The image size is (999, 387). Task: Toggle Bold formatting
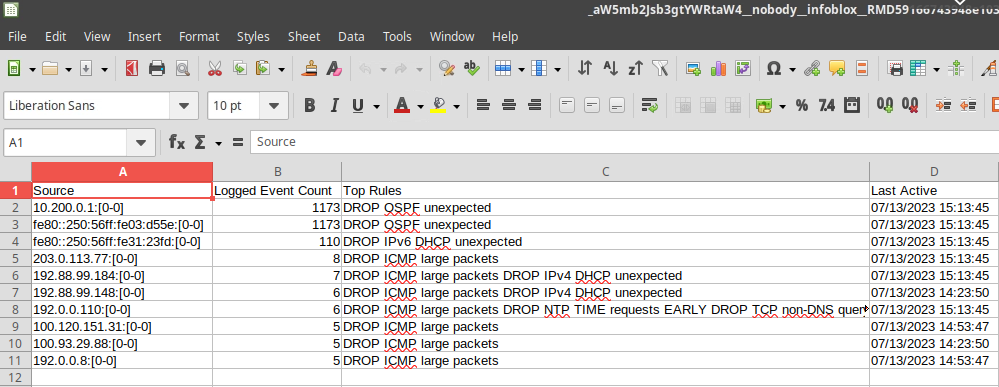310,106
